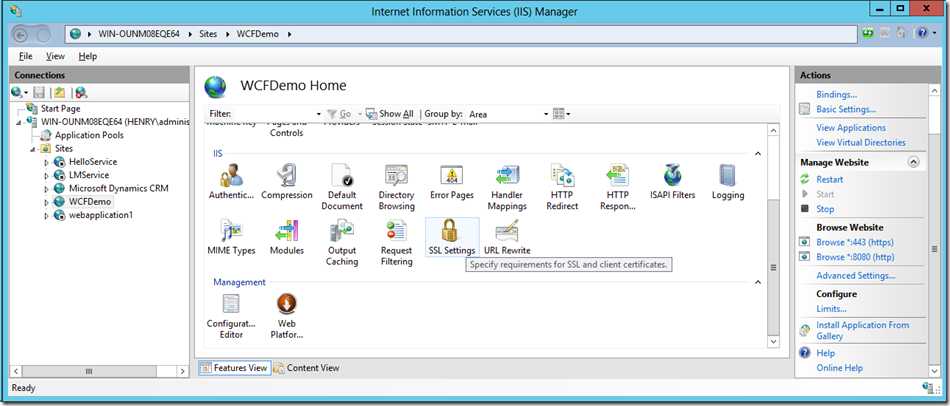Open the Authentication feature icon

(x=231, y=182)
